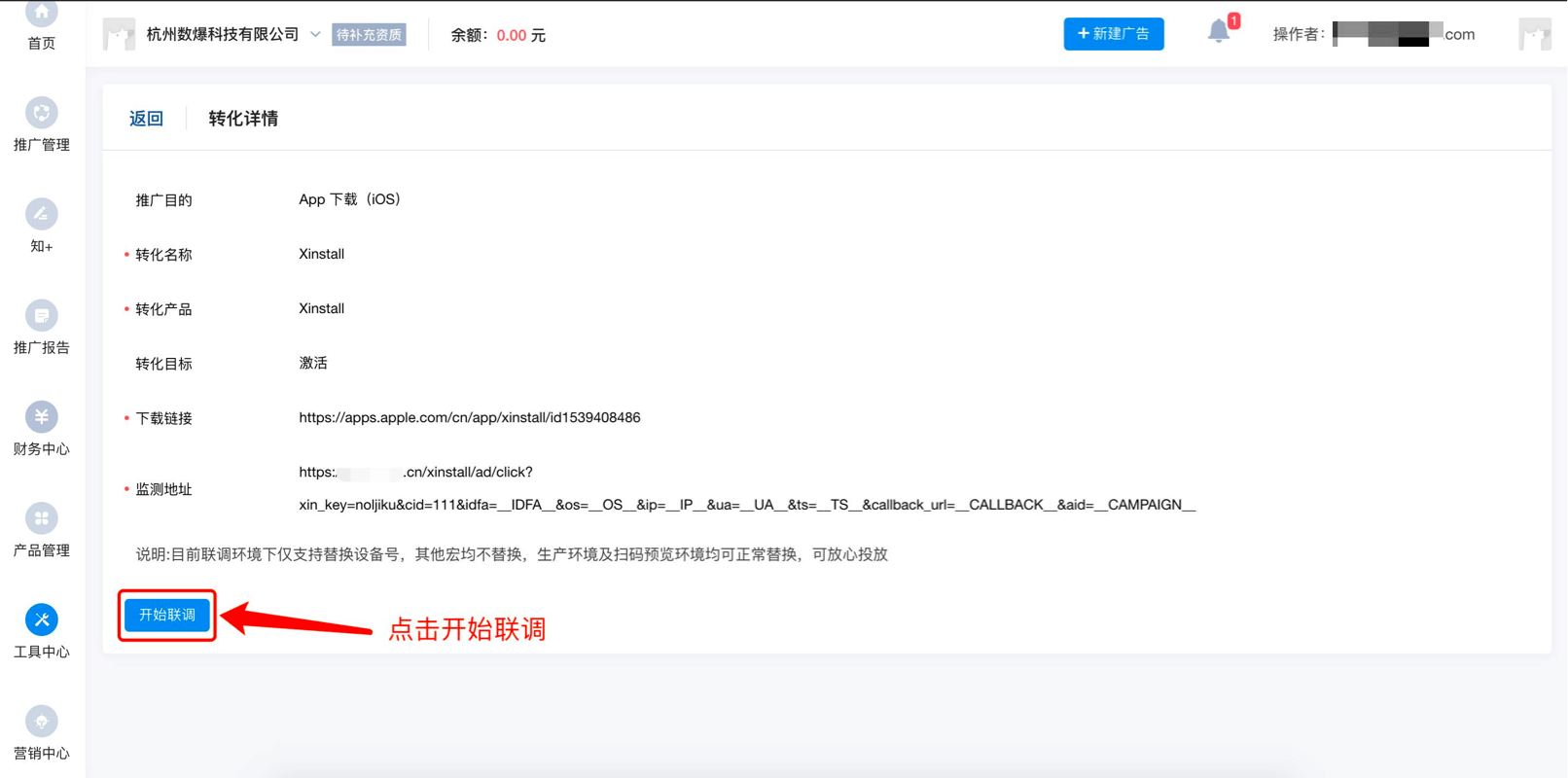The image size is (1568, 778).
Task: Click the 营销中心 label in sidebar
Action: pos(41,754)
